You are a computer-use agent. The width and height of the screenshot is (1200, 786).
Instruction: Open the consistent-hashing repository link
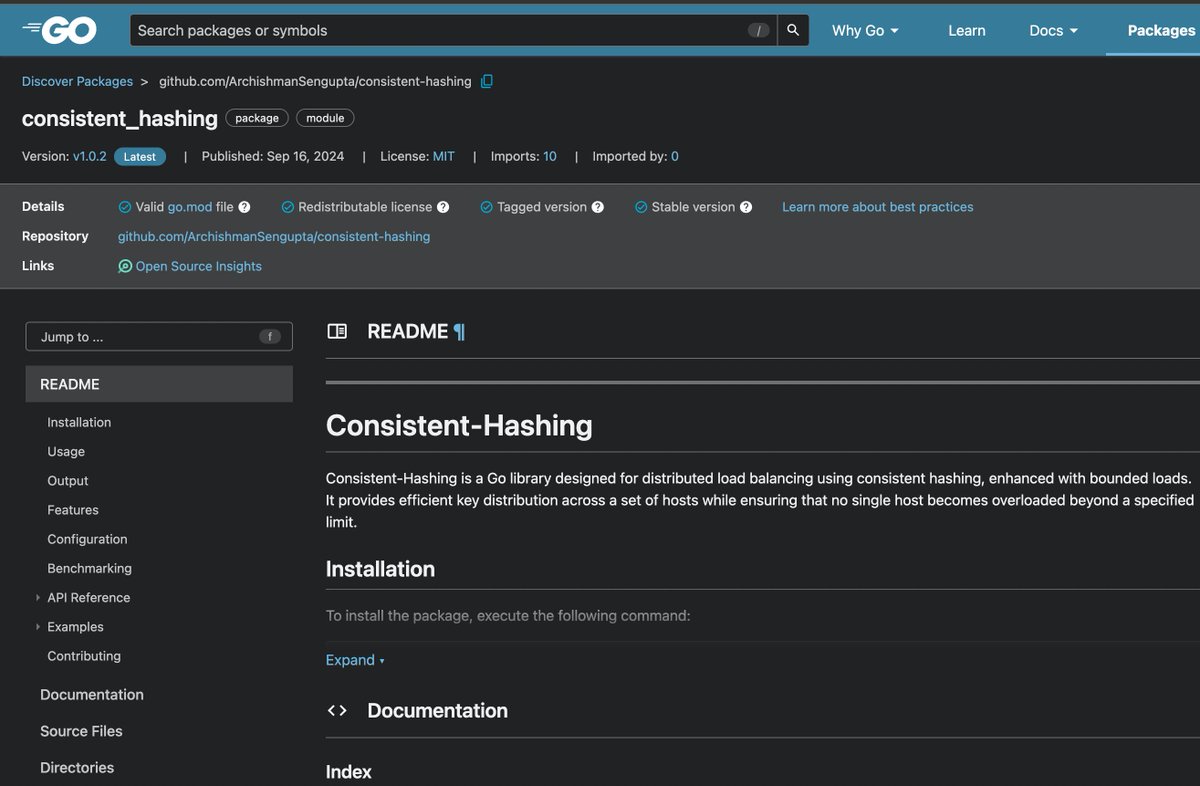coord(274,236)
